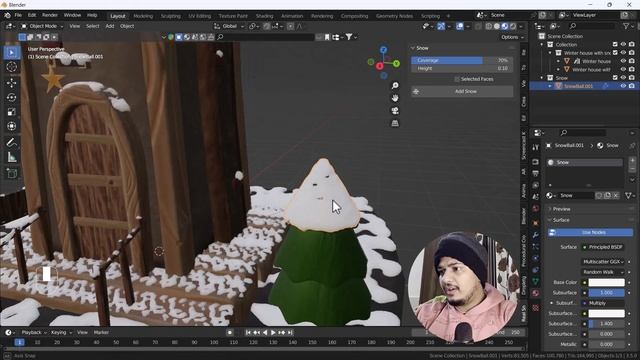Click the Add Snow button

tap(462, 91)
